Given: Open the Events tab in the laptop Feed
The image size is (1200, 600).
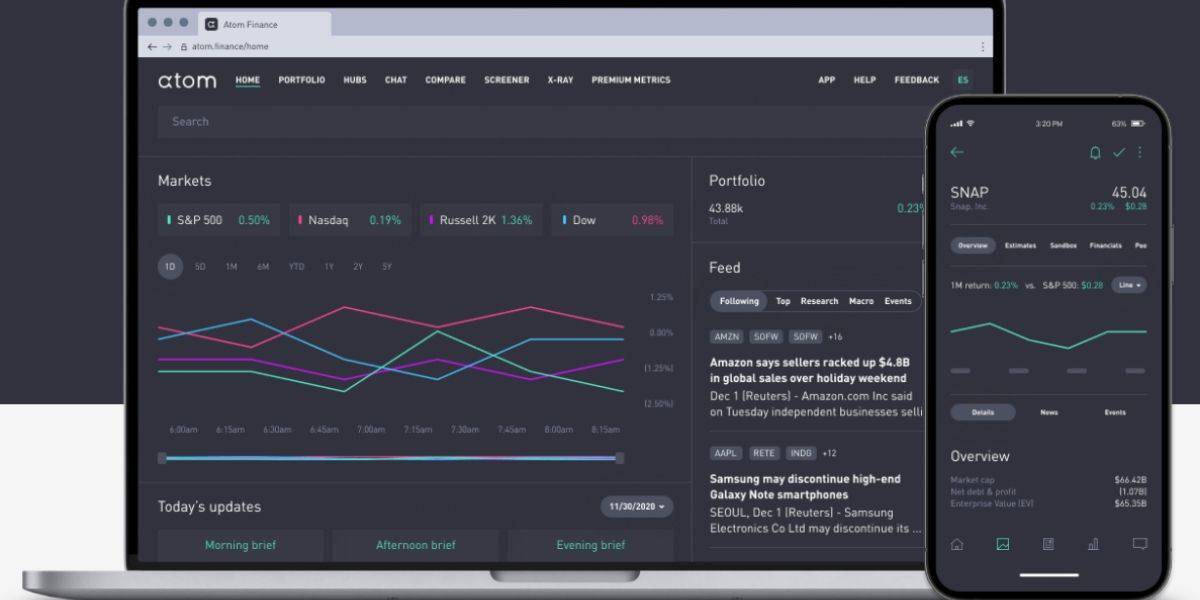Looking at the screenshot, I should click(x=898, y=301).
